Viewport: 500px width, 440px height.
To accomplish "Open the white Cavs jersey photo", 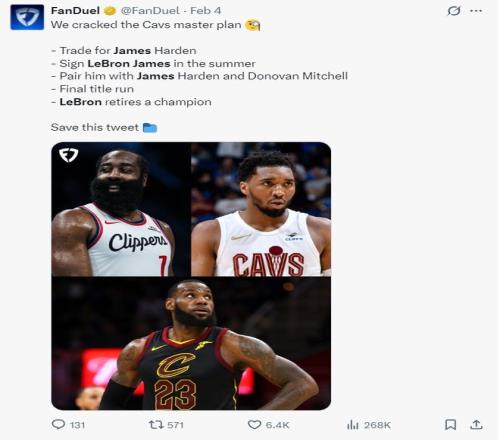I will (x=261, y=209).
